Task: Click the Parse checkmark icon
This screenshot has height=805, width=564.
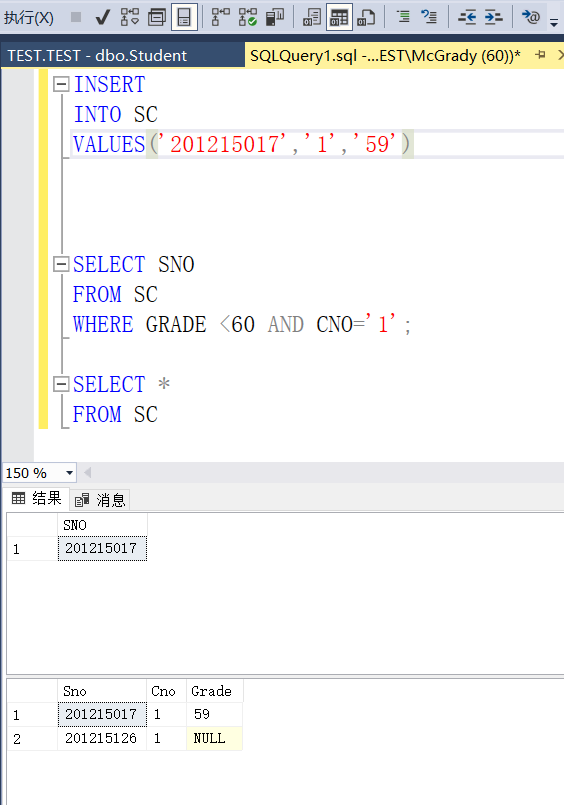Action: pos(103,17)
